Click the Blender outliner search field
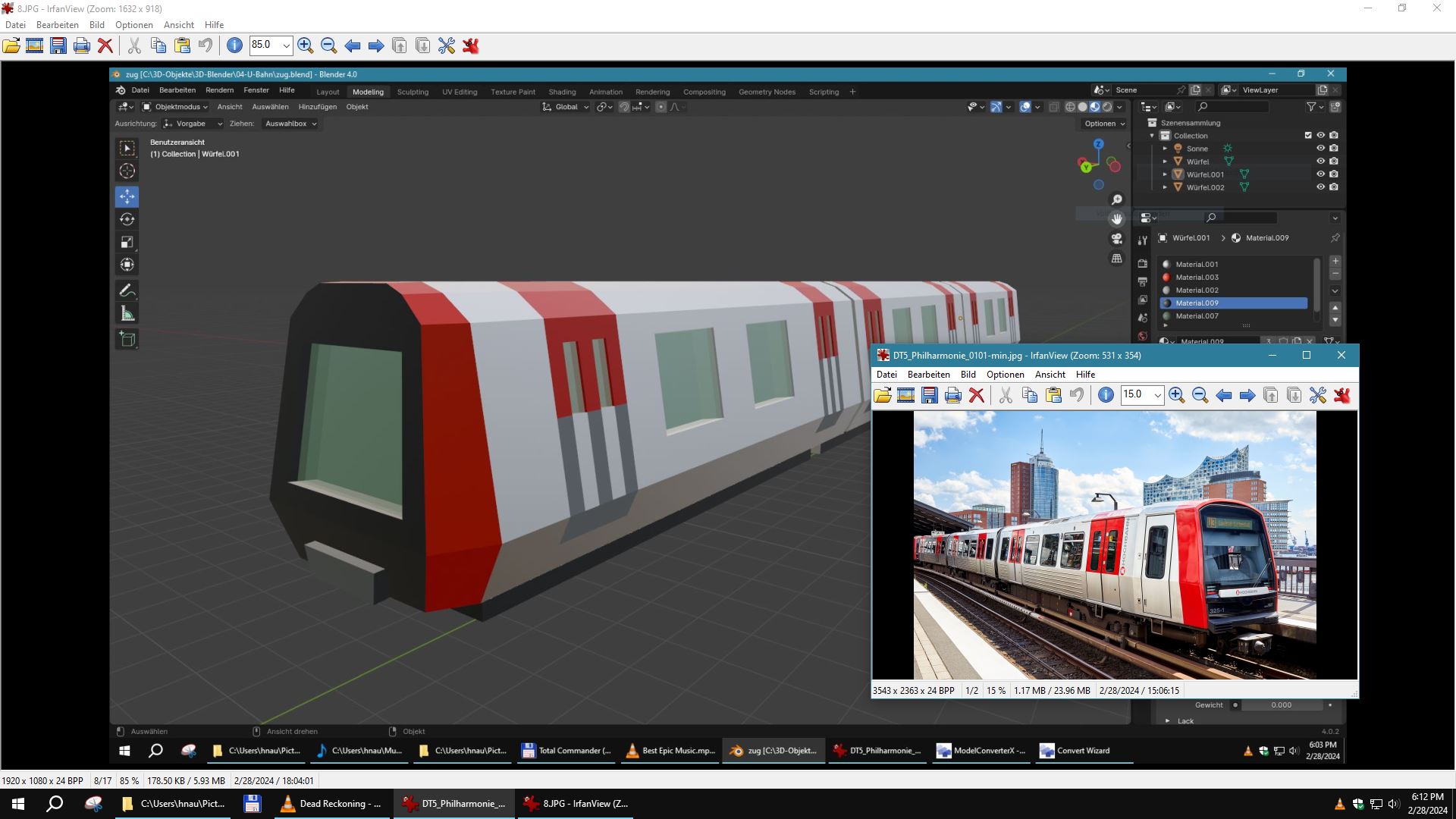This screenshot has height=819, width=1456. 1232,107
